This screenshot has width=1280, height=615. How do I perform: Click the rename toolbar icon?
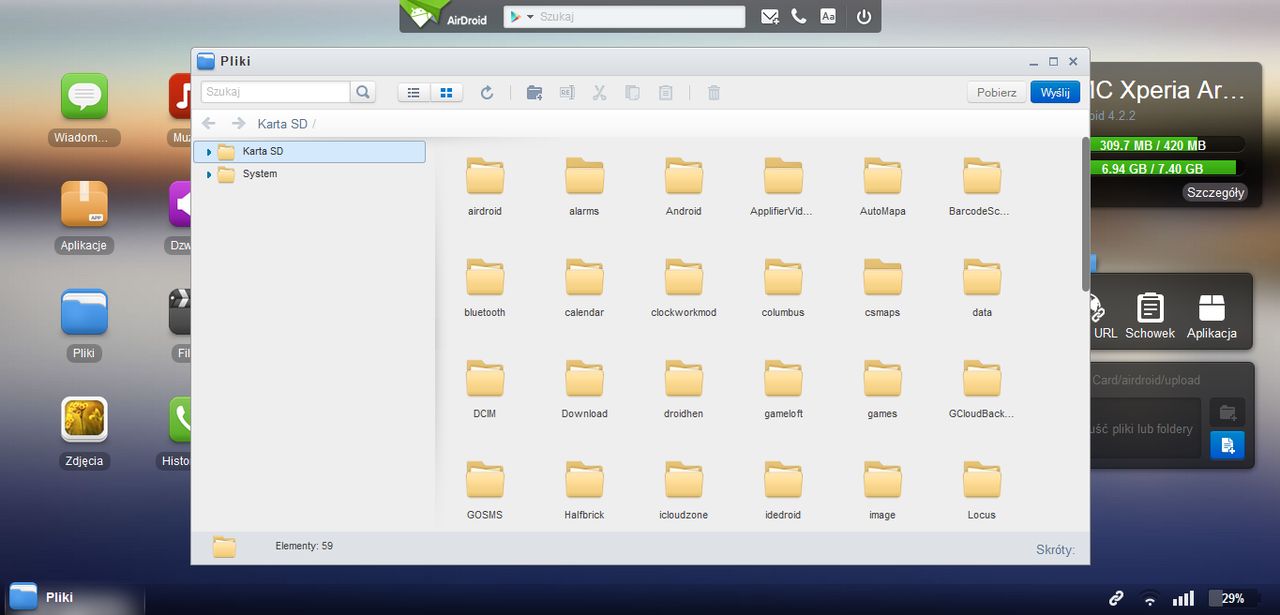(567, 92)
